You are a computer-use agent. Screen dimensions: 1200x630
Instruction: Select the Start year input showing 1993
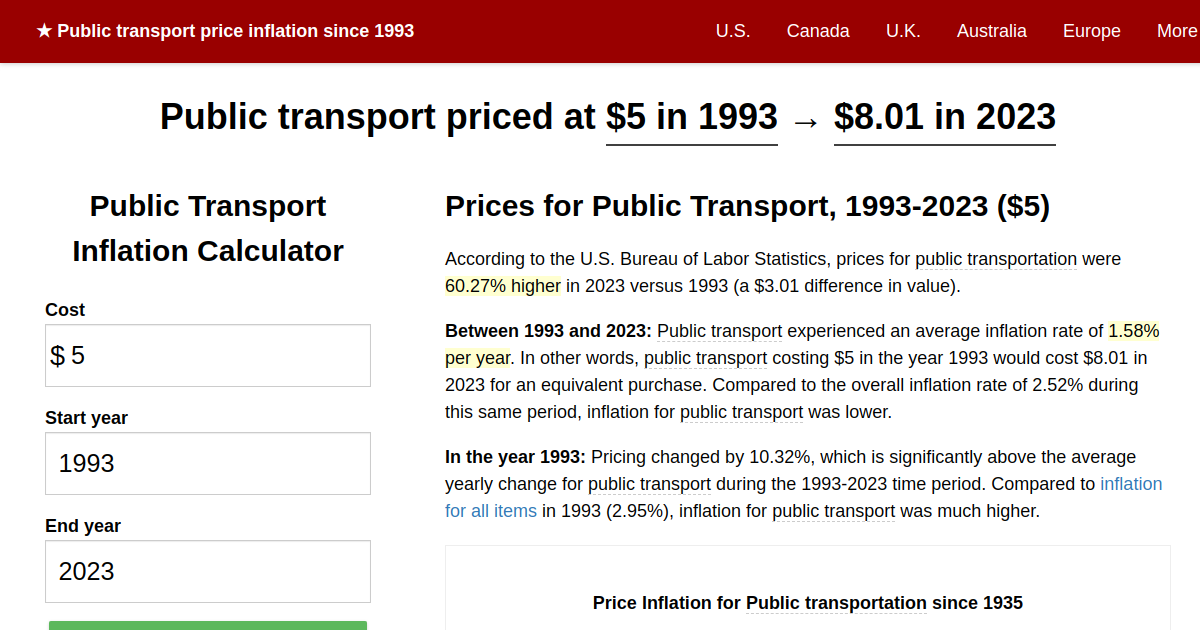pyautogui.click(x=207, y=463)
